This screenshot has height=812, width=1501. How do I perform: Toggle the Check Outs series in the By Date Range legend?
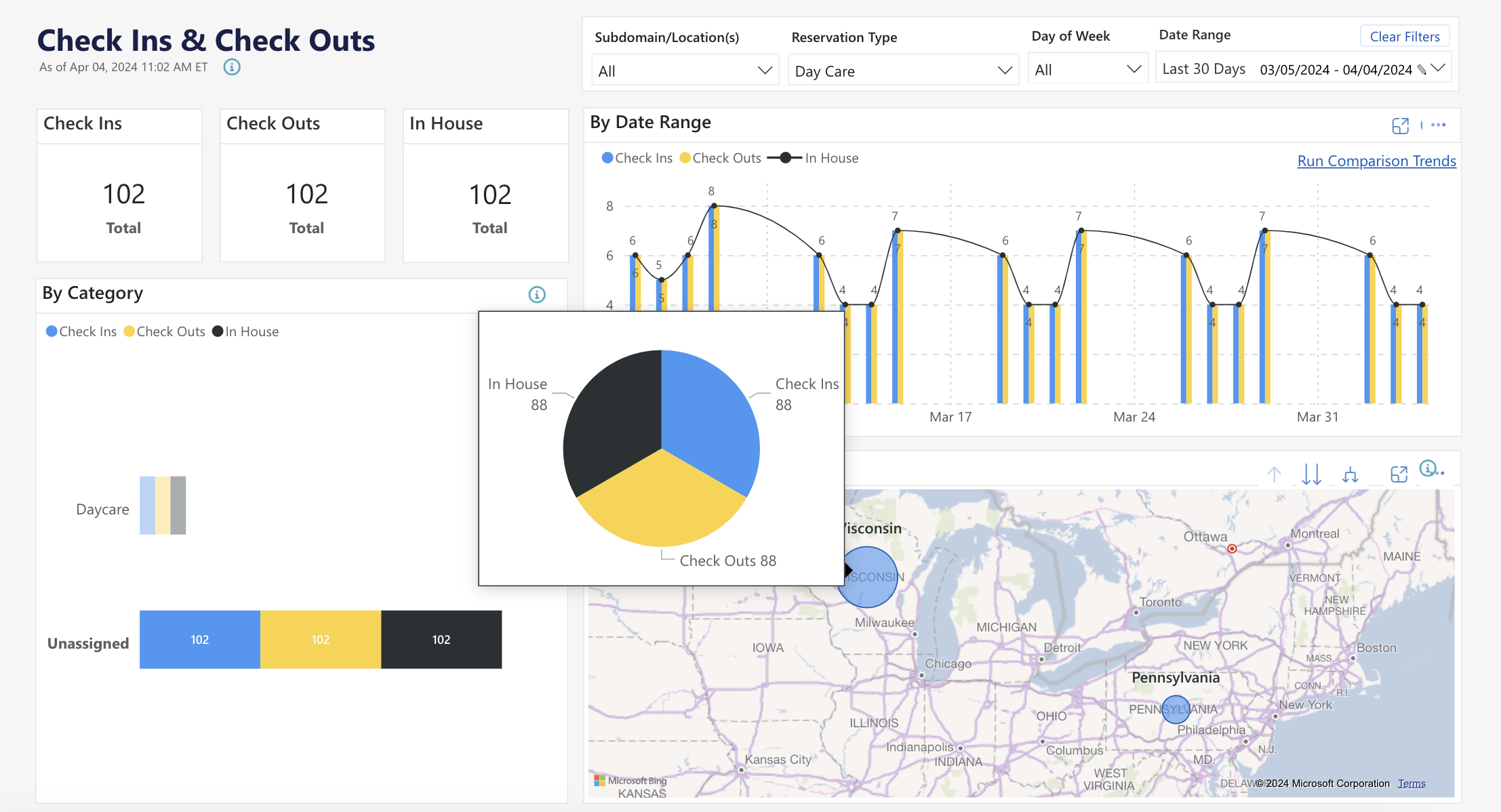tap(719, 157)
